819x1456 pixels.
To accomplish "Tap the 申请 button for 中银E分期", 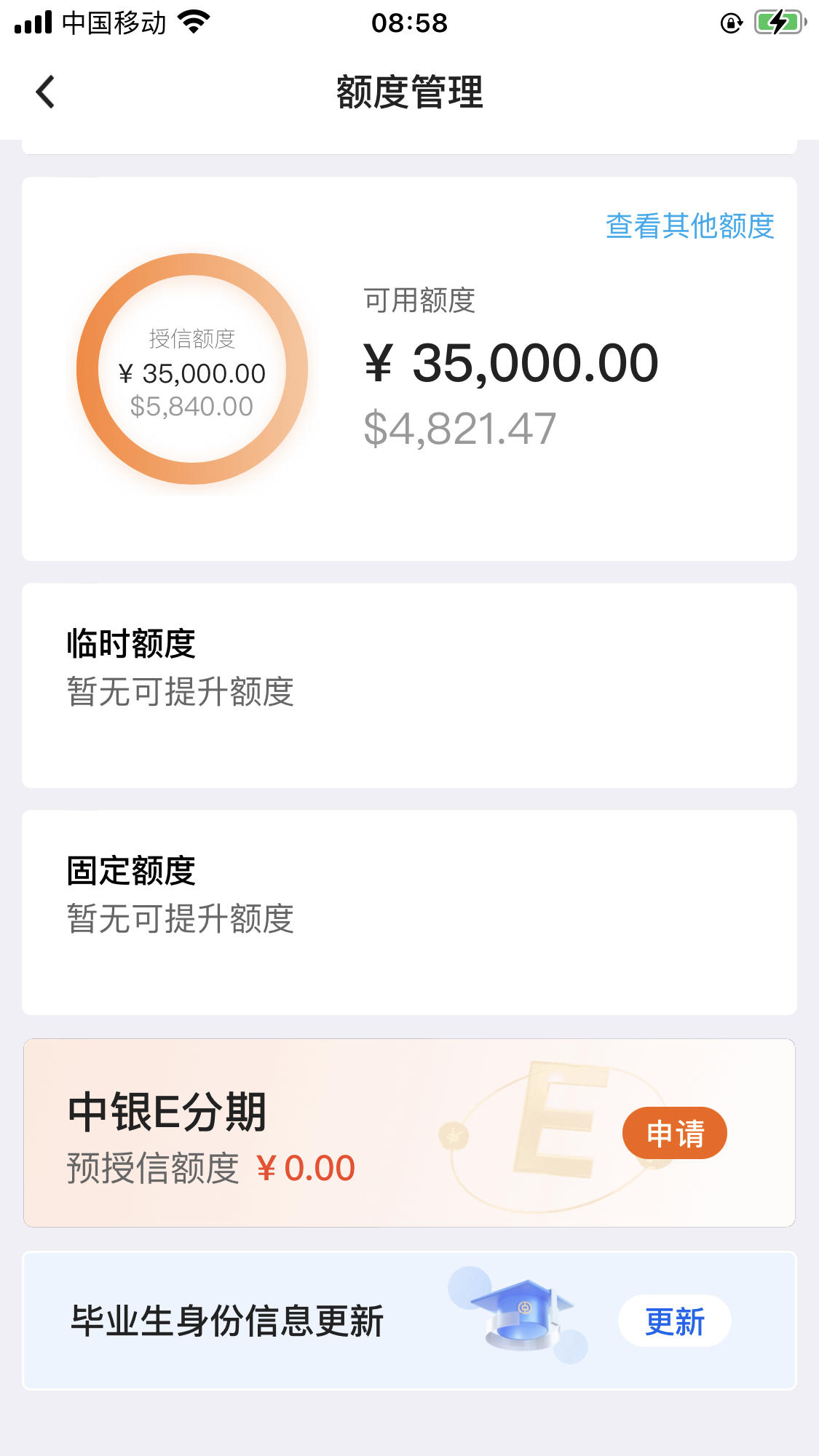I will point(675,1134).
